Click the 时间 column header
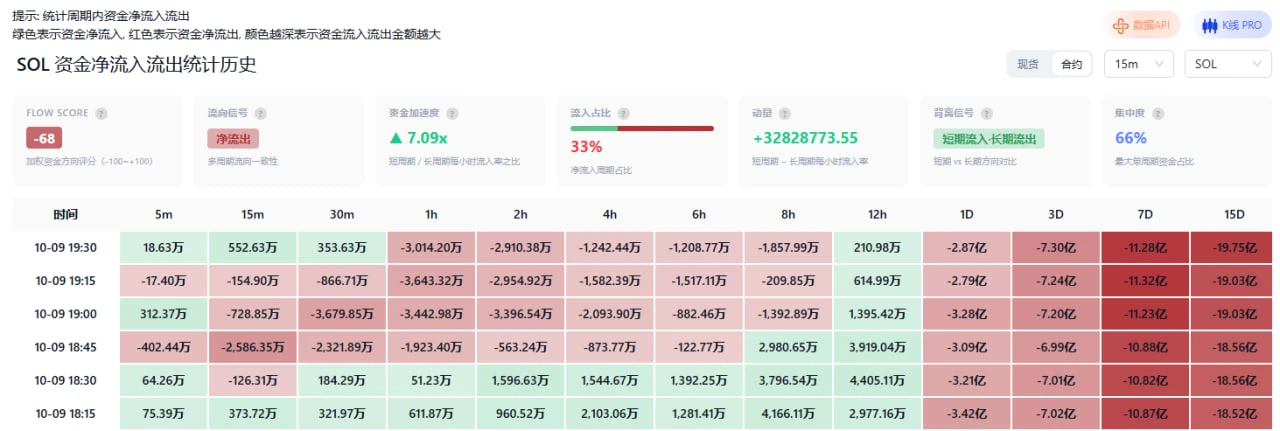This screenshot has width=1280, height=431. [x=66, y=214]
